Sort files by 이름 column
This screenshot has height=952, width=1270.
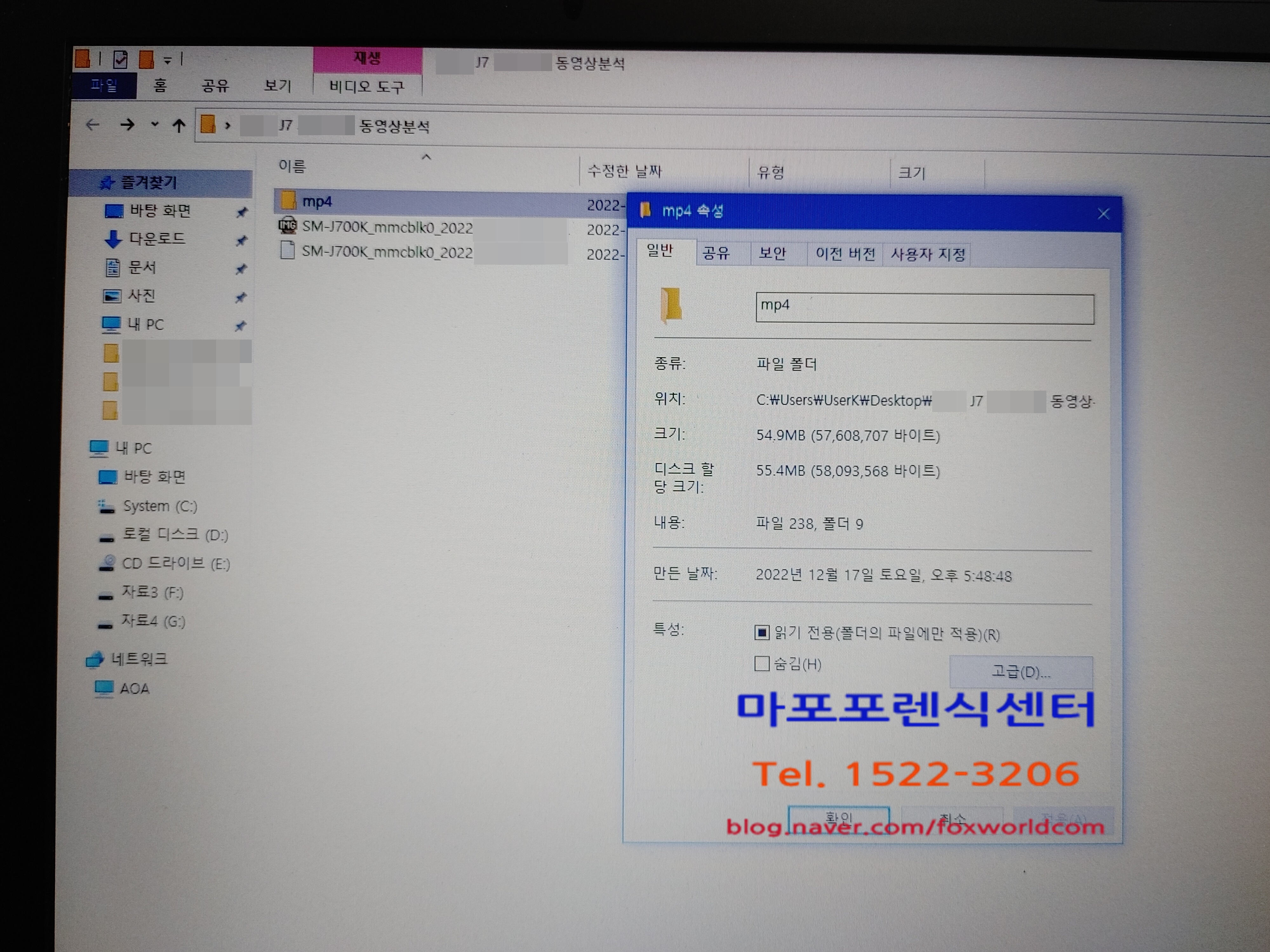point(292,166)
